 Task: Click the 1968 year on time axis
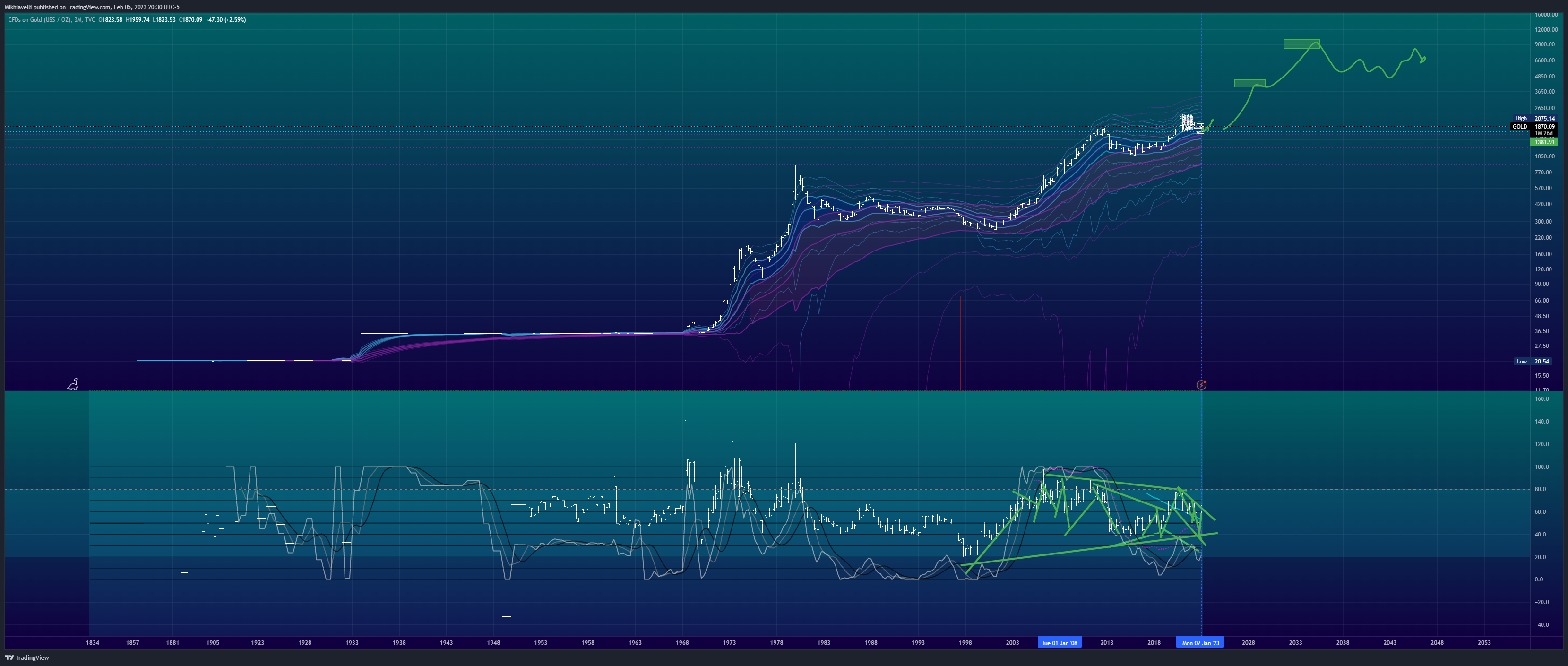tap(682, 643)
